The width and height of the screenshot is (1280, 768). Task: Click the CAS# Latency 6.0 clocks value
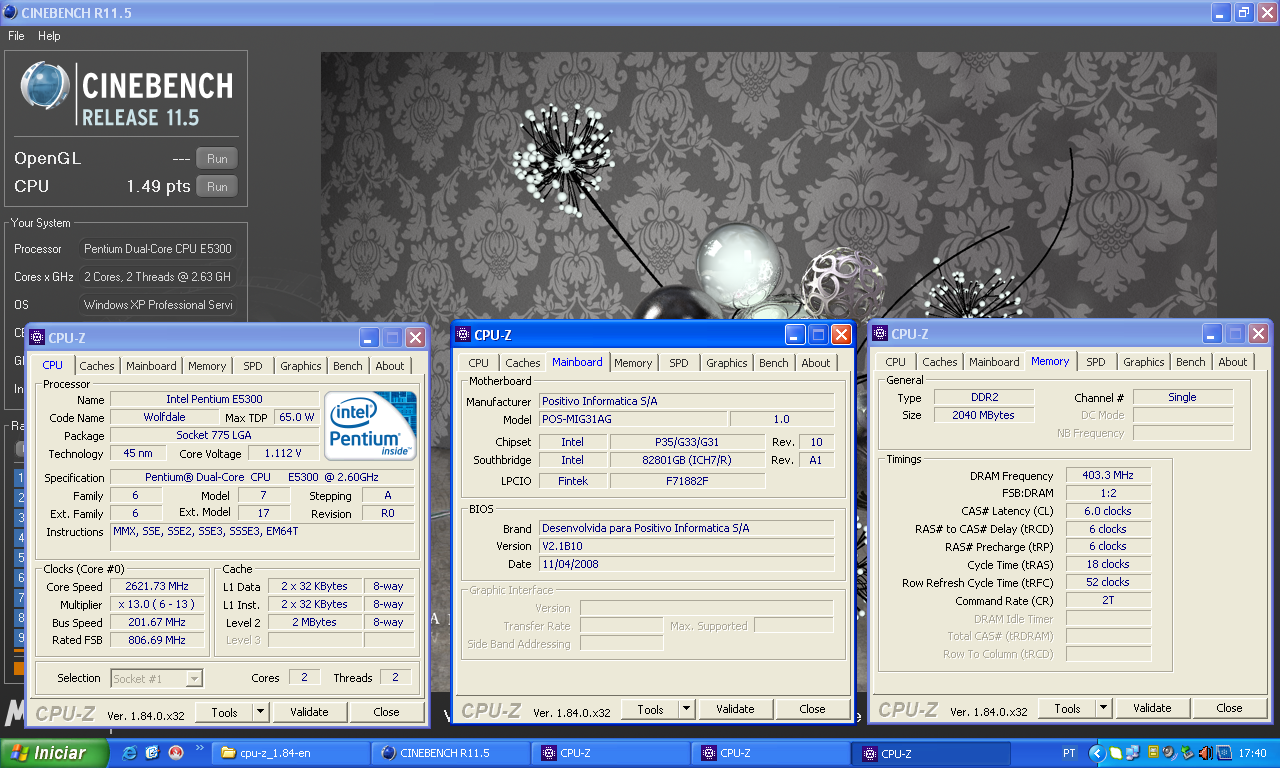[x=1108, y=511]
